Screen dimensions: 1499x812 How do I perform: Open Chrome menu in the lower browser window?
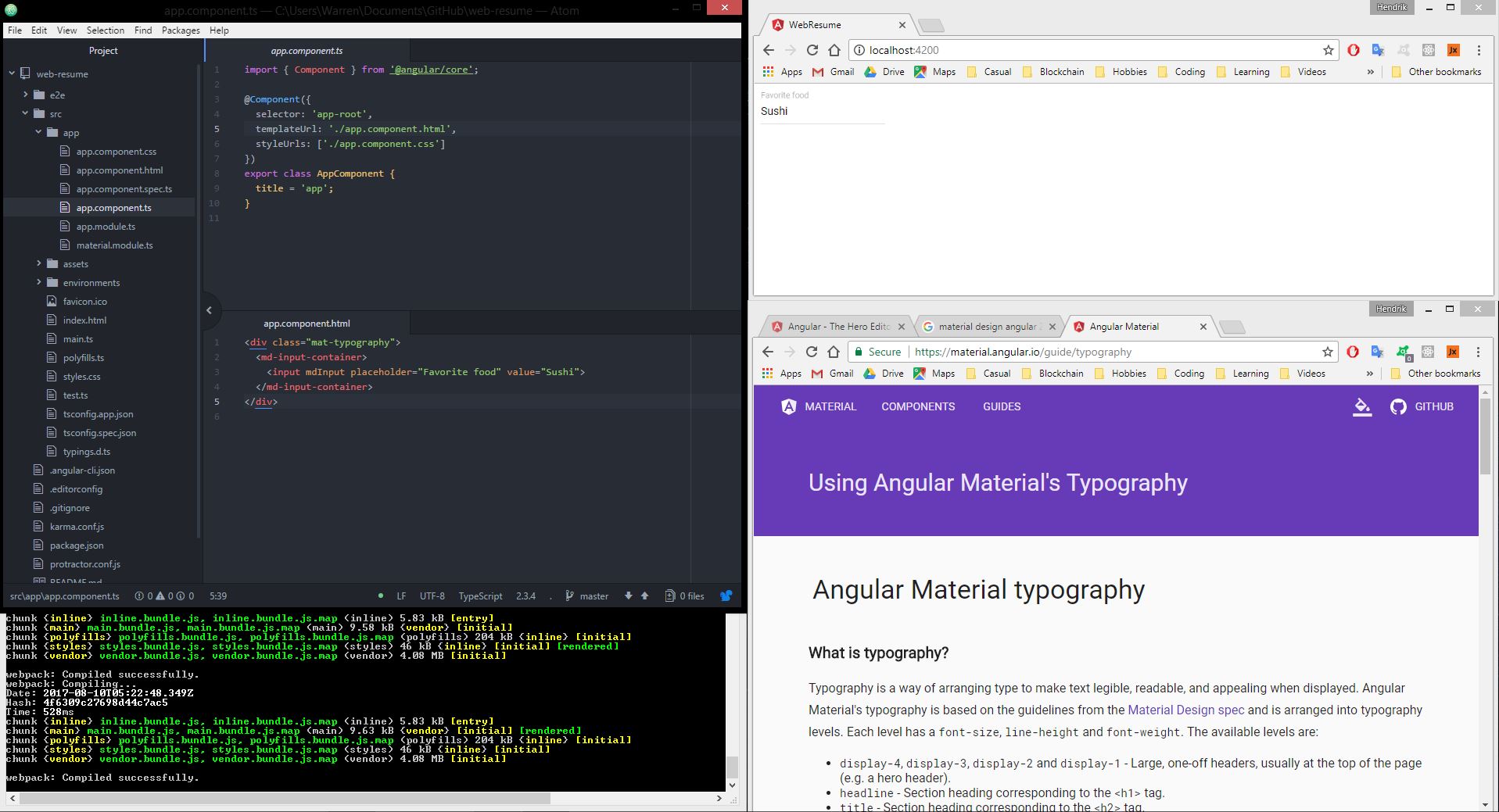coord(1478,352)
